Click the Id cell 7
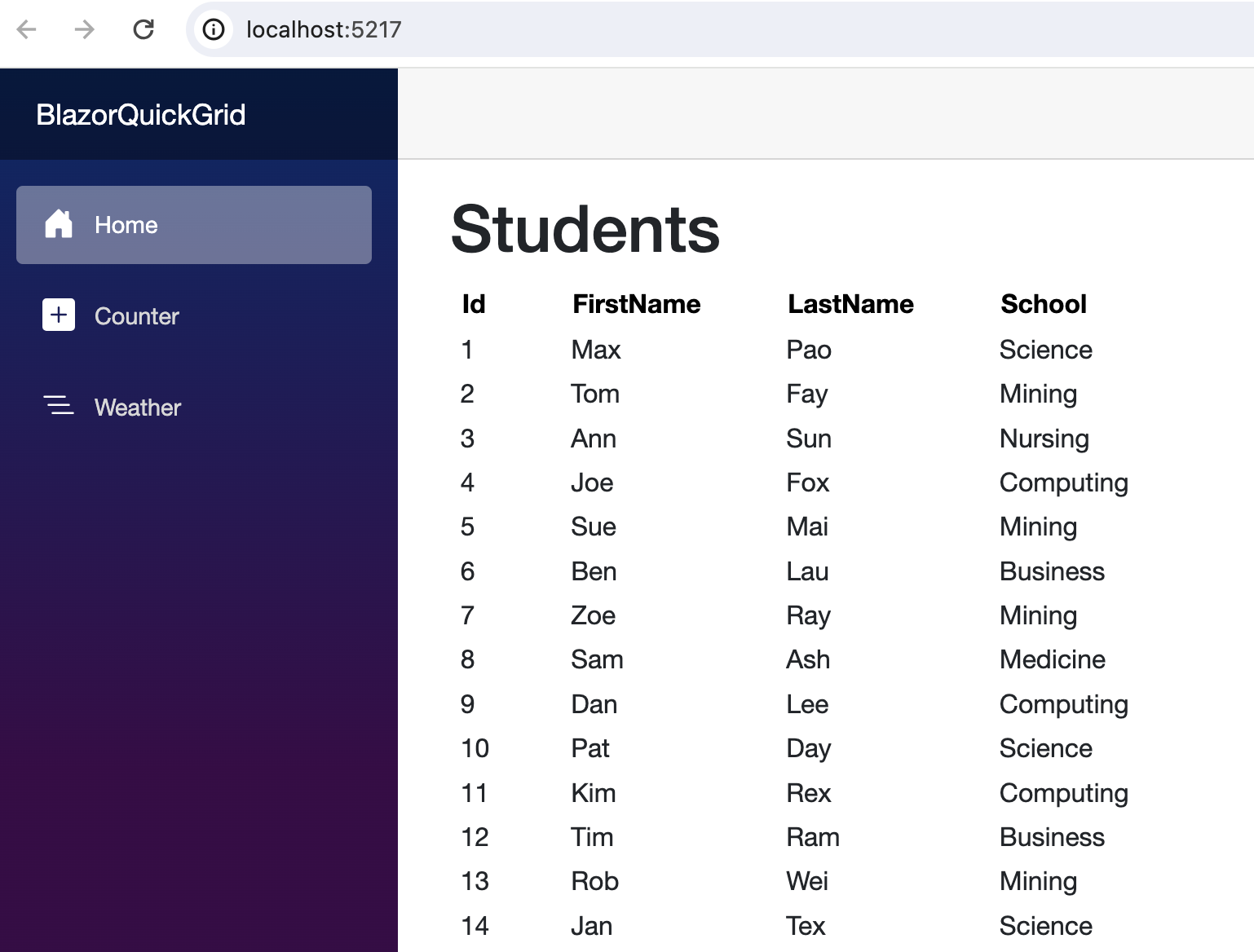The image size is (1254, 952). (x=467, y=615)
